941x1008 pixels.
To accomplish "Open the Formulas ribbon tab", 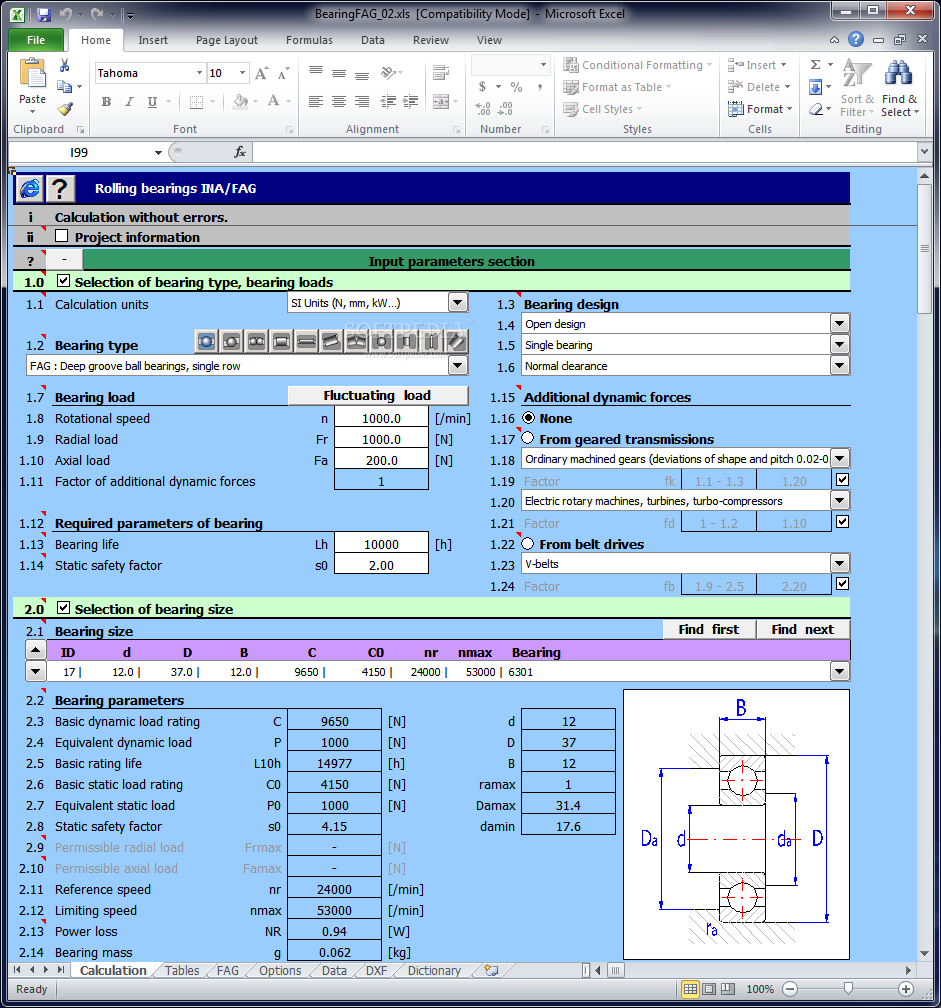I will coord(309,40).
